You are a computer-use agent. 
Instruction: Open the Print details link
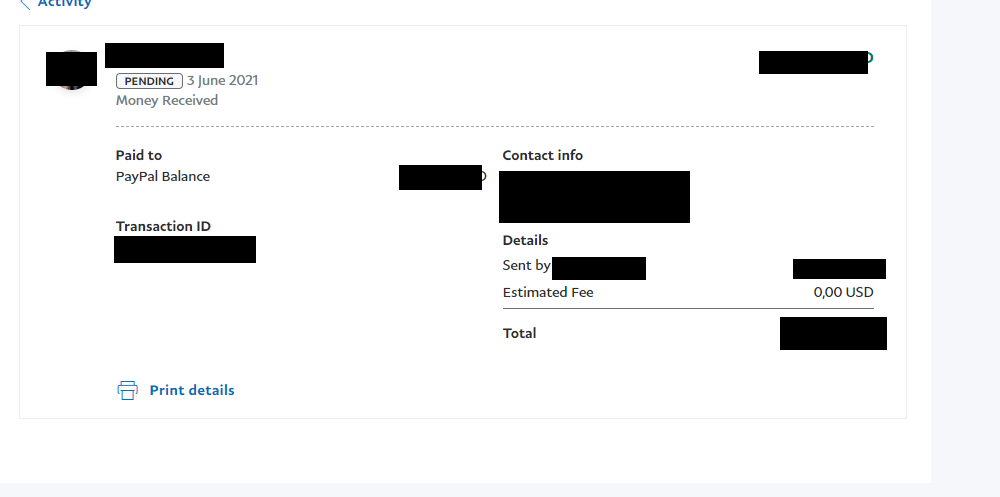[x=191, y=390]
